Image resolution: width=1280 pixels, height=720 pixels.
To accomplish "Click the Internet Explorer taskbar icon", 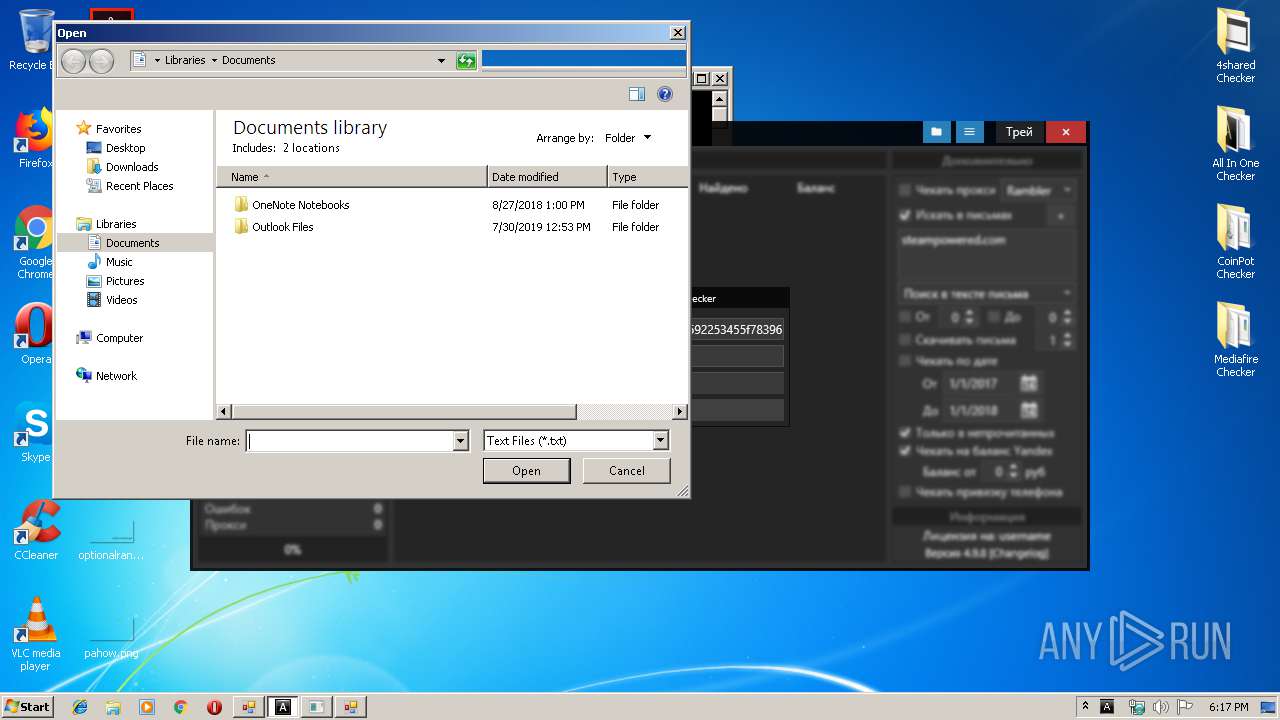I will tap(80, 707).
